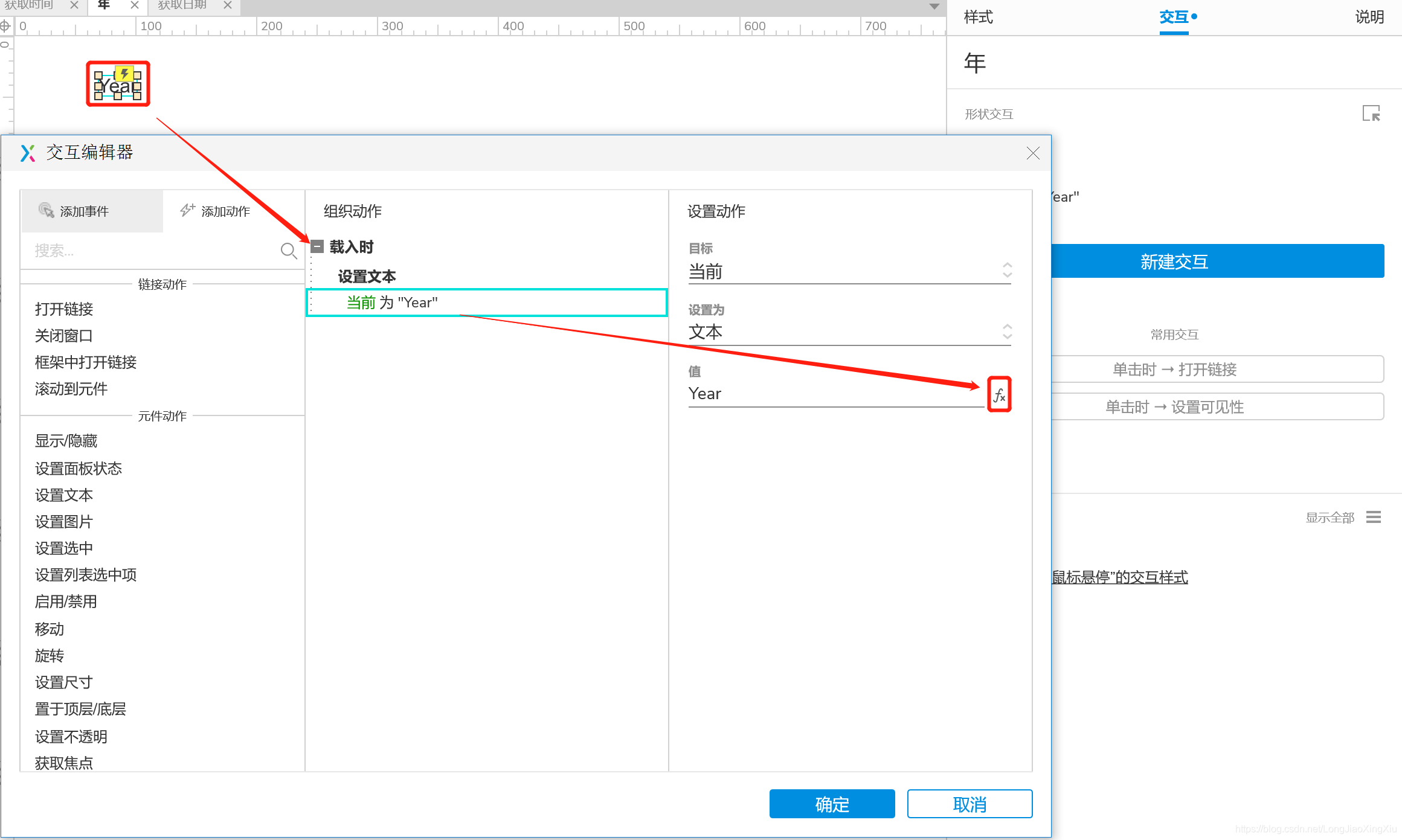
Task: Click the Year value input field
Action: 834,394
